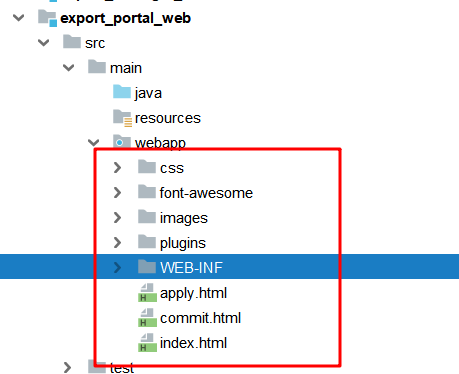
Task: Select the export_portal_web label
Action: click(x=125, y=18)
